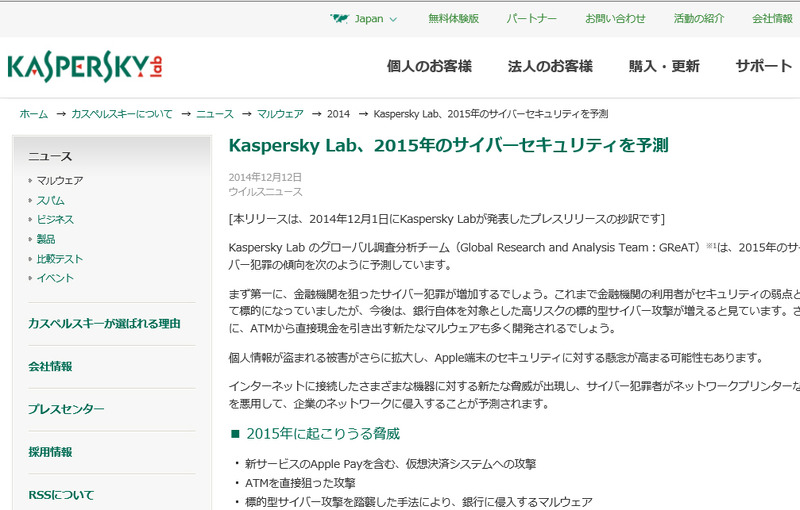Viewport: 800px width, 510px height.
Task: Select お問い合わせ in the top bar
Action: (615, 18)
